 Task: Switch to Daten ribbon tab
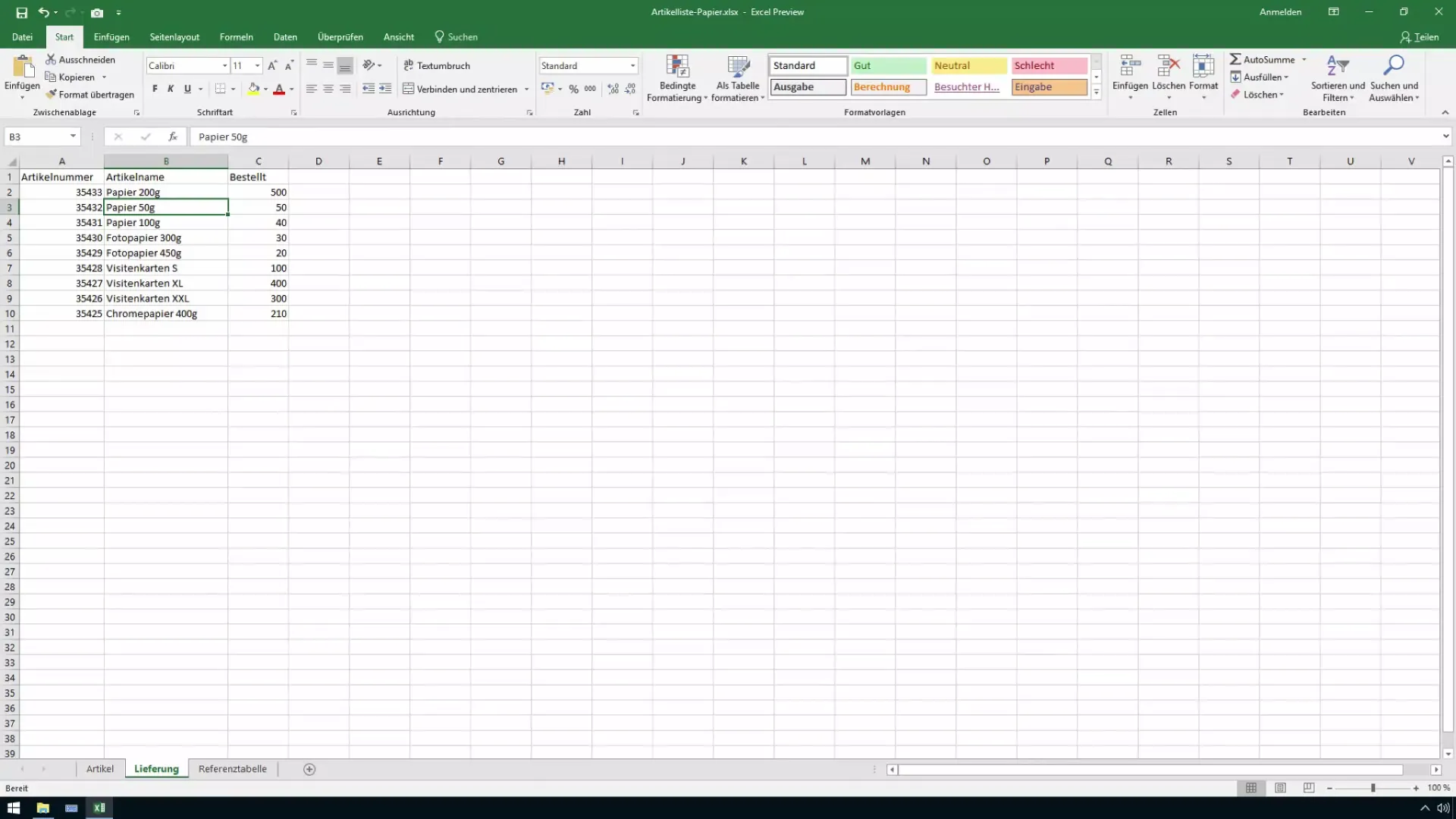[285, 36]
